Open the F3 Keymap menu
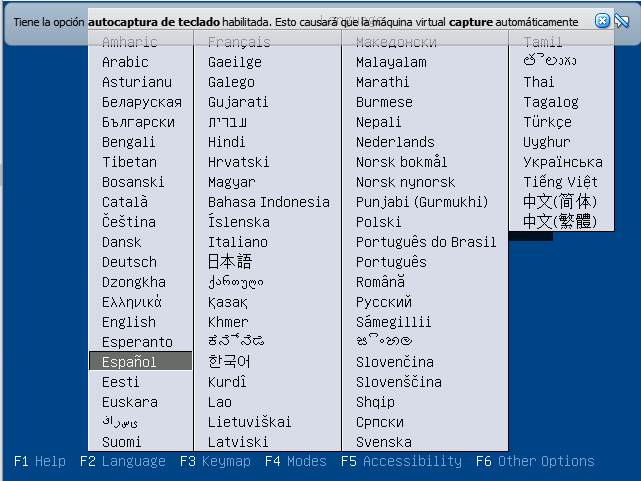The width and height of the screenshot is (641, 481). (x=215, y=461)
